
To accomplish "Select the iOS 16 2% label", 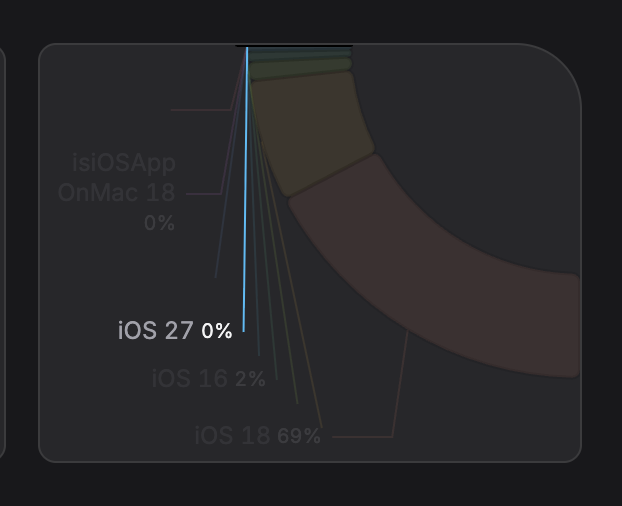I will click(209, 379).
